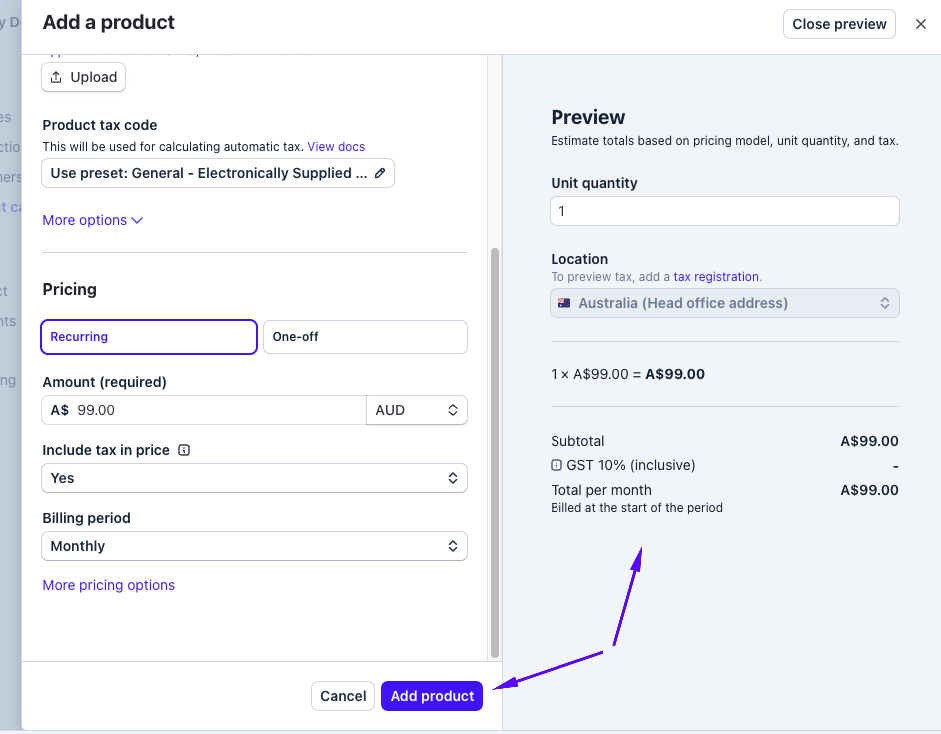Click the Australia flag icon in Location
Image resolution: width=941 pixels, height=734 pixels.
[x=564, y=303]
